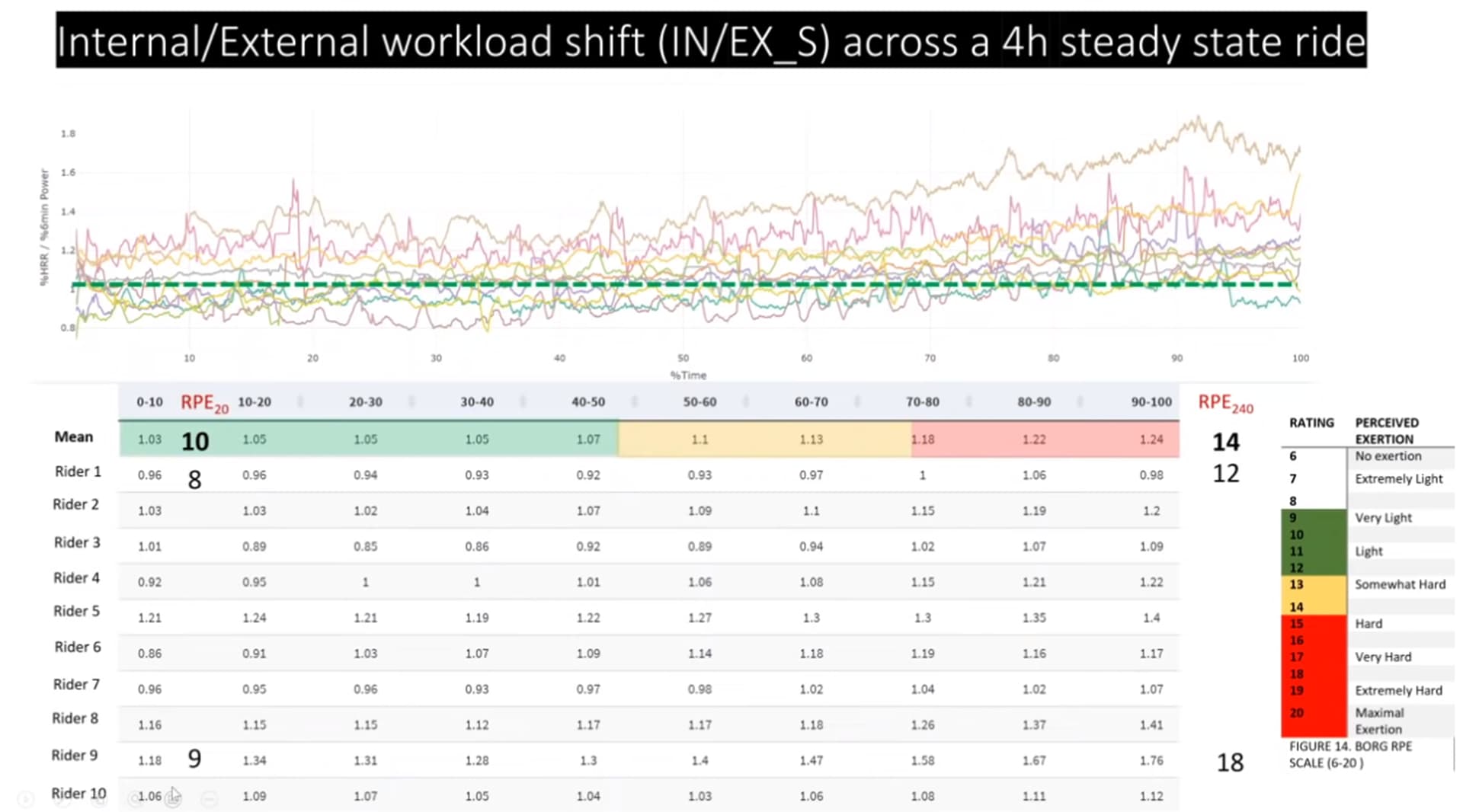Image resolution: width=1463 pixels, height=812 pixels.
Task: Click the slideshow control icon right of the 1.06 value
Action: click(x=174, y=798)
